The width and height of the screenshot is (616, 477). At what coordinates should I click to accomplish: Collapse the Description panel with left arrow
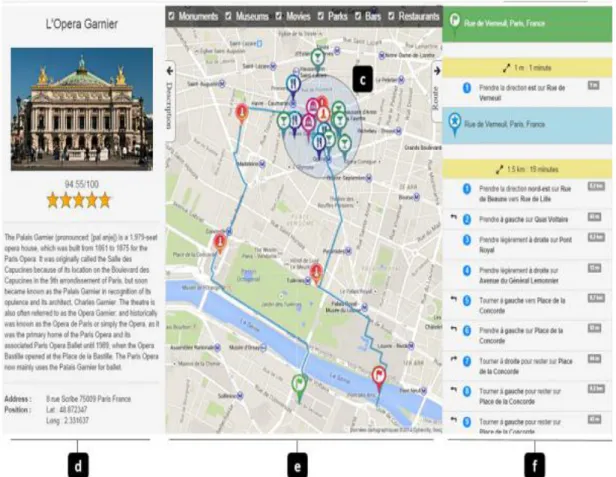click(x=170, y=71)
